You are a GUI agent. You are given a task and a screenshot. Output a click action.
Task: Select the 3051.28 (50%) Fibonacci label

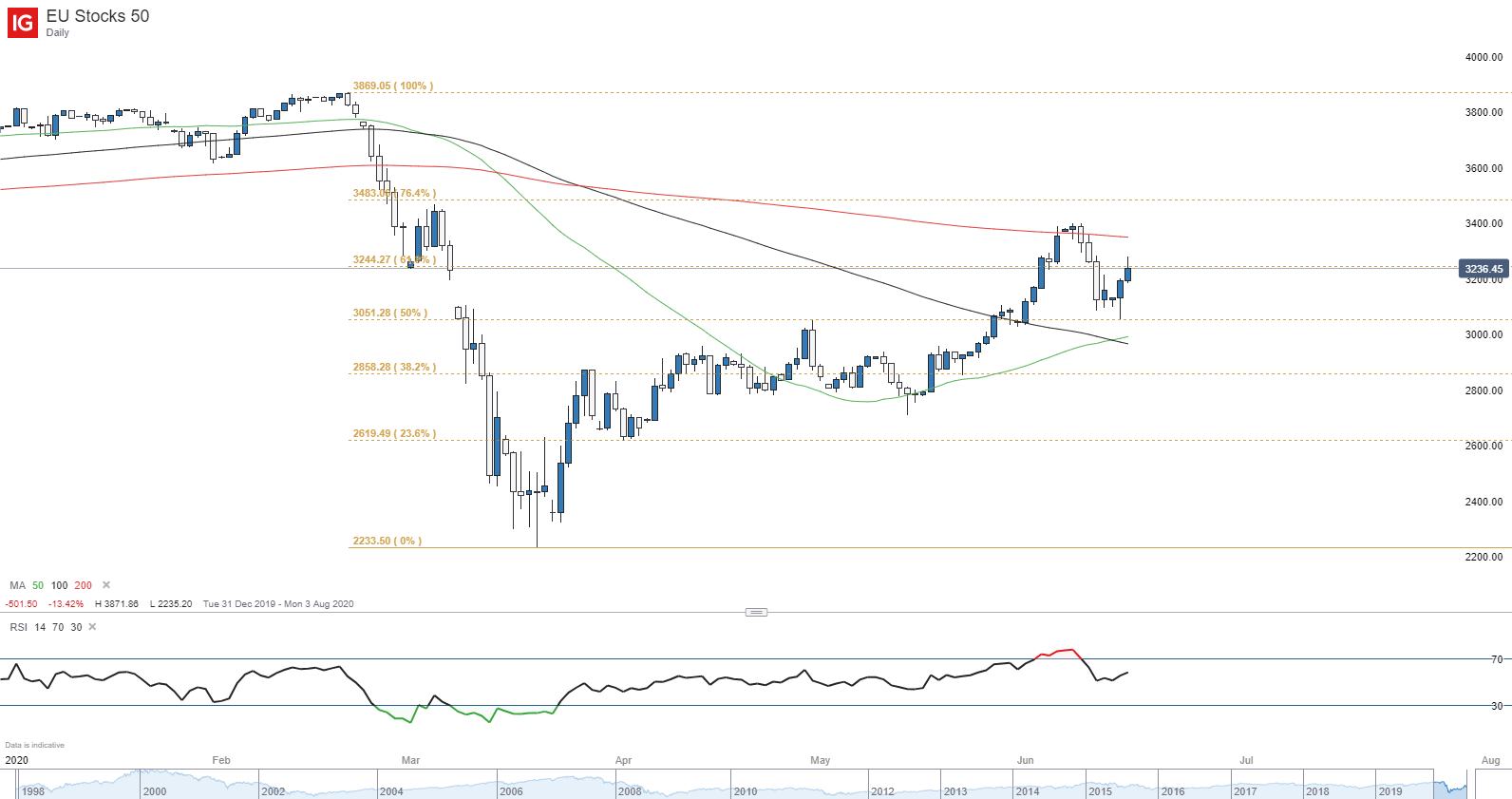click(390, 313)
